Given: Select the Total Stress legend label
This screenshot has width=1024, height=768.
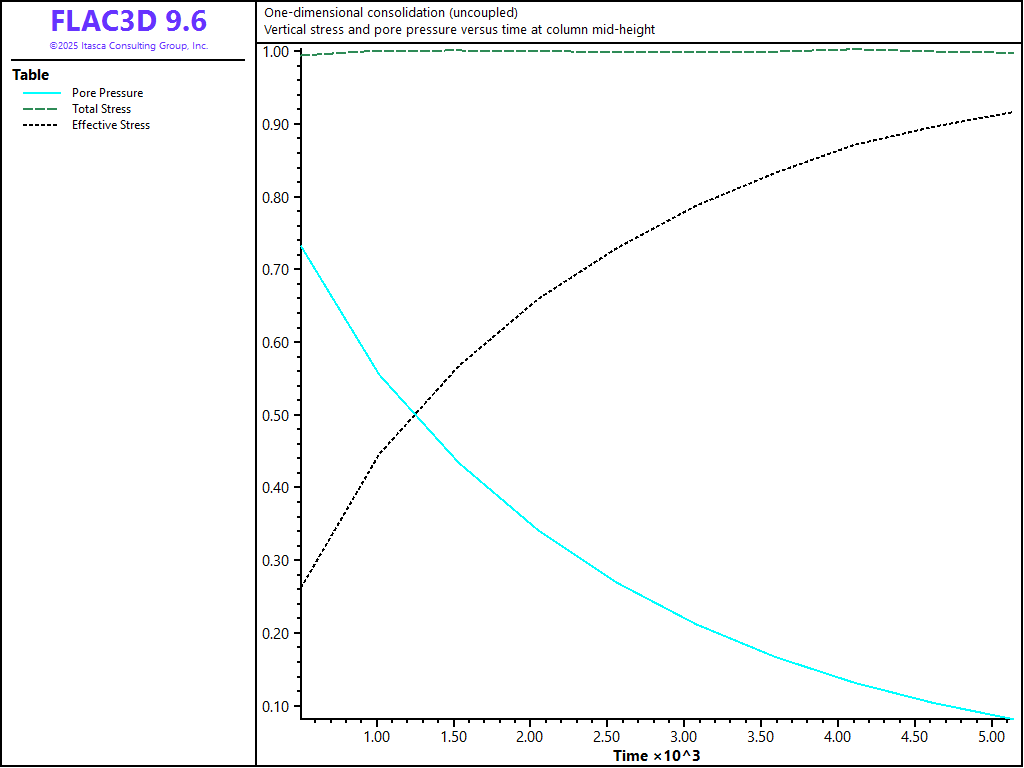Looking at the screenshot, I should pos(101,109).
